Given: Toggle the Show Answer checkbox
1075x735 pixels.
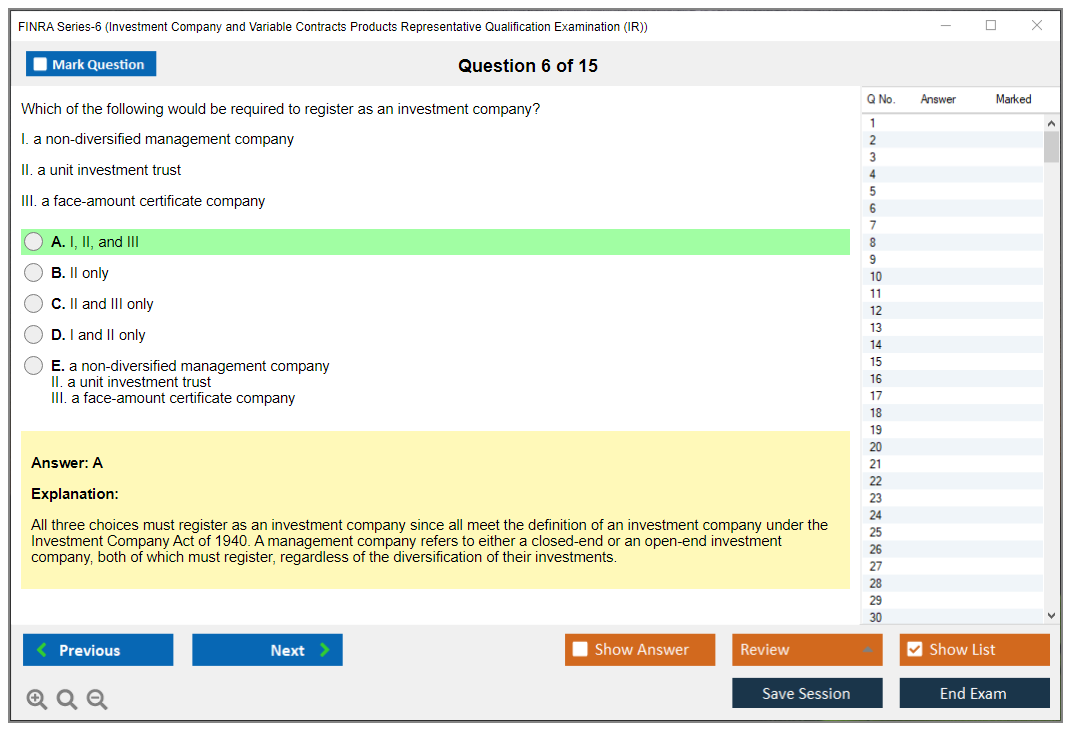Looking at the screenshot, I should pos(580,650).
